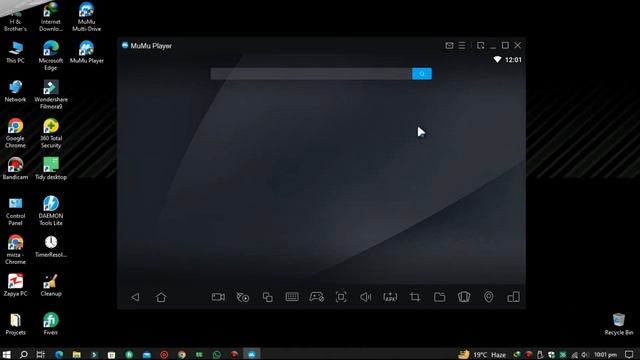Select Google Chrome desktop icon
The height and width of the screenshot is (360, 640).
pyautogui.click(x=15, y=133)
